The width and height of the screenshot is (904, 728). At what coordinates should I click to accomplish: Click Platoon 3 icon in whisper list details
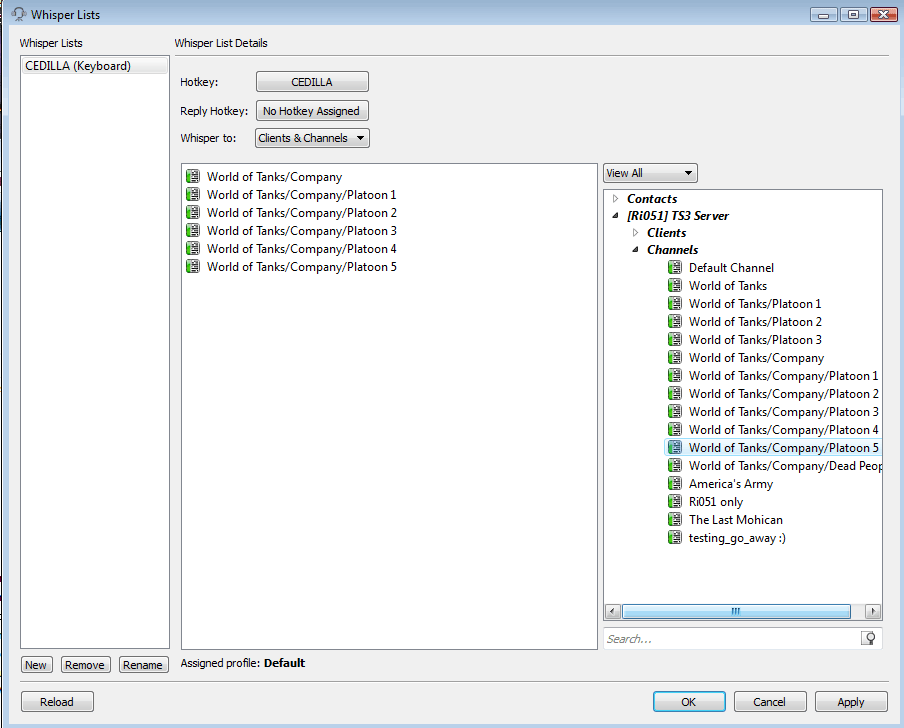(193, 231)
